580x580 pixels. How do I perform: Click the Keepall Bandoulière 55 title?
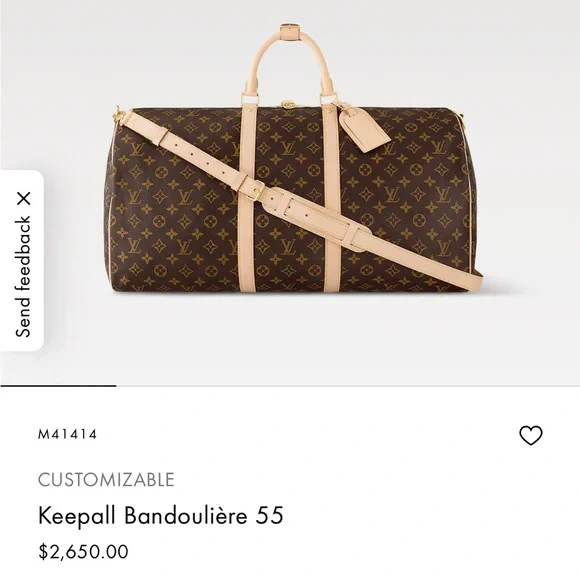(161, 515)
